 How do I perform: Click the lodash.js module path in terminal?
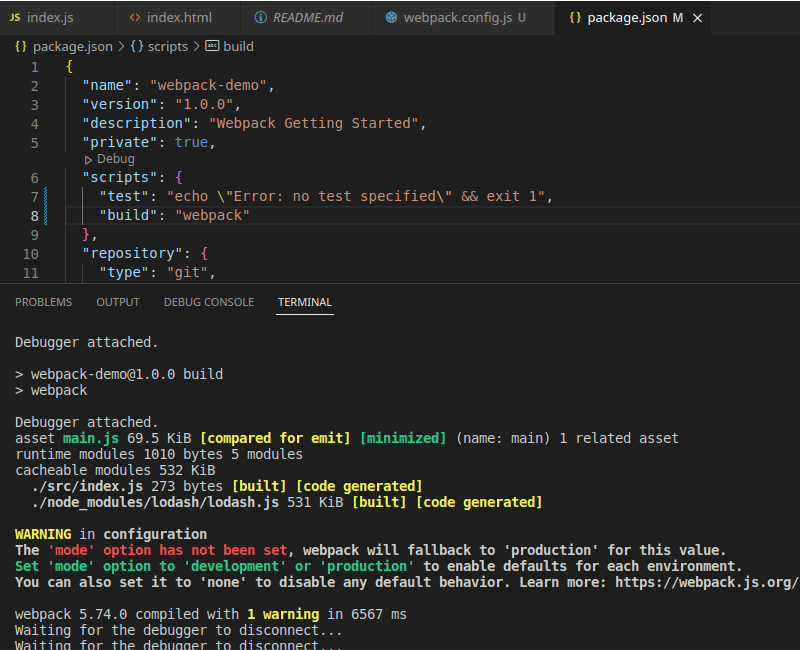tap(155, 502)
